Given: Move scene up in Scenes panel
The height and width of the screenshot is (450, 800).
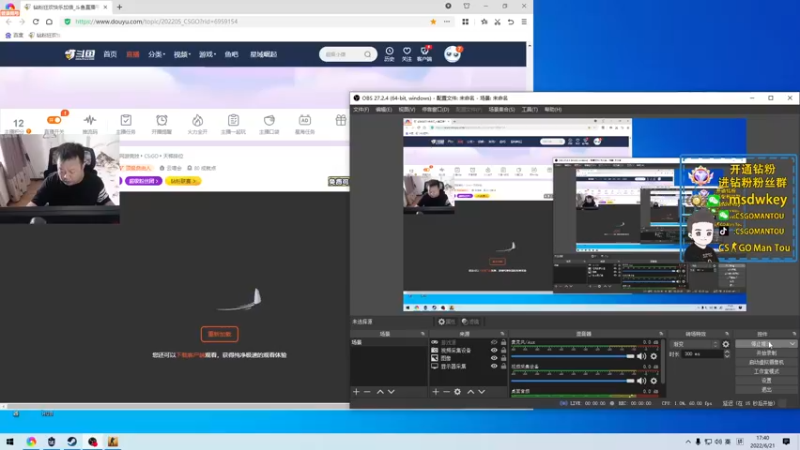Looking at the screenshot, I should tap(380, 392).
